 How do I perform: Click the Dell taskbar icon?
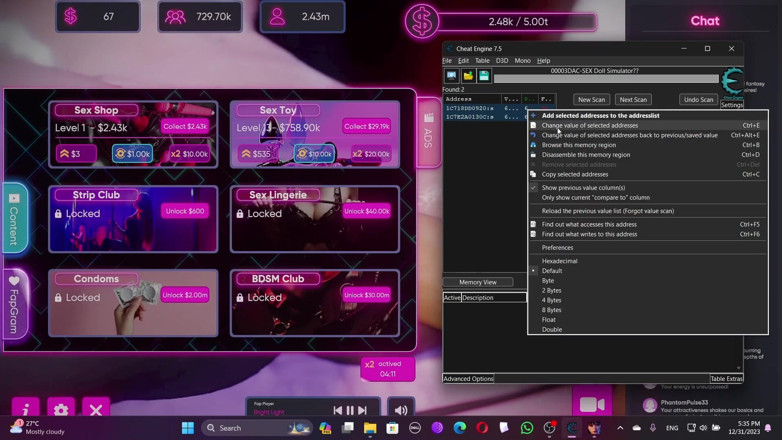[415, 428]
